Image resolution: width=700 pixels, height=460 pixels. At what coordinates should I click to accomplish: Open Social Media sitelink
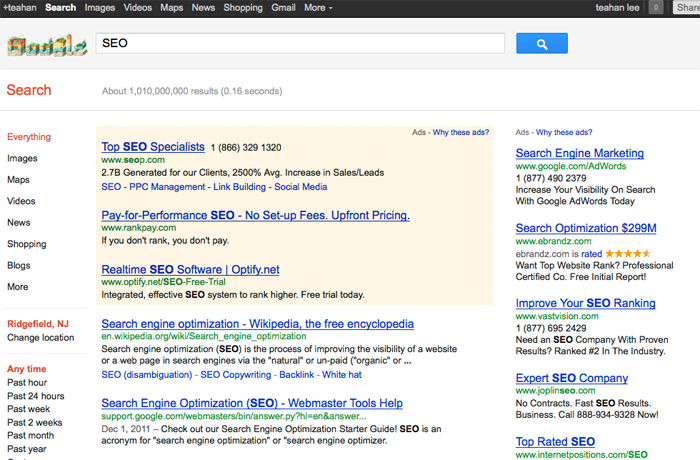300,187
